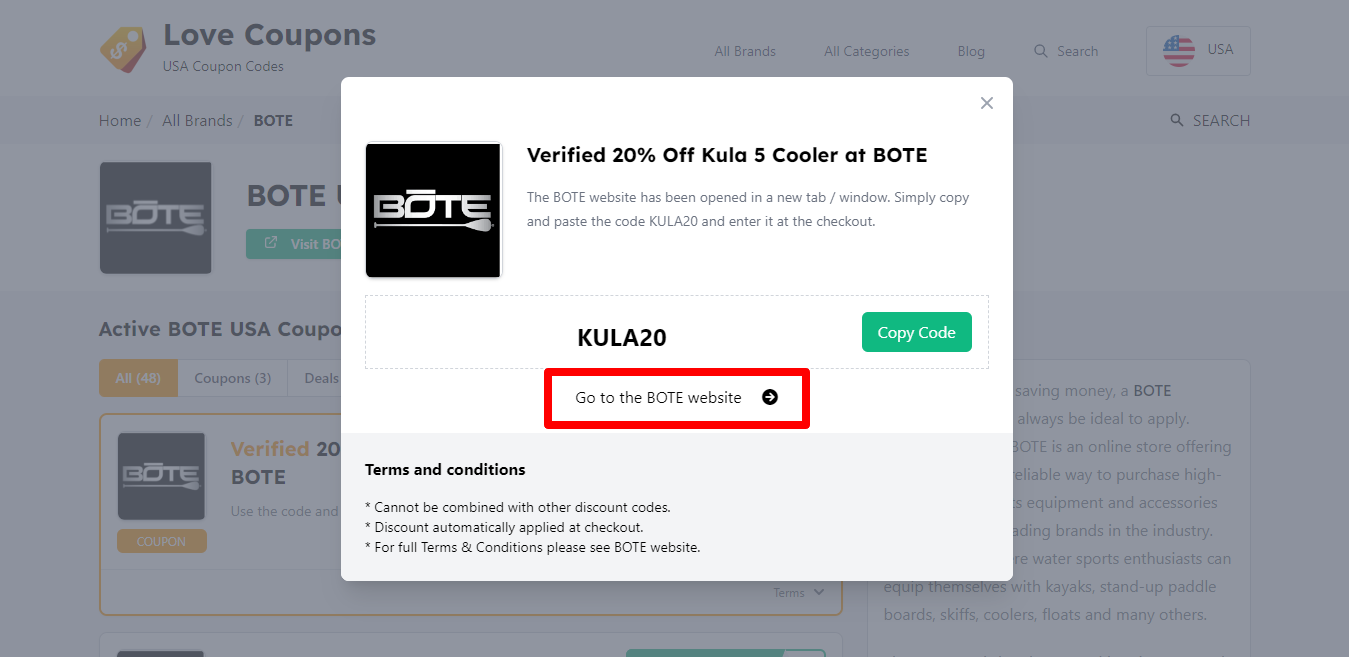This screenshot has height=657, width=1349.
Task: Click the Home breadcrumb link
Action: (x=120, y=121)
